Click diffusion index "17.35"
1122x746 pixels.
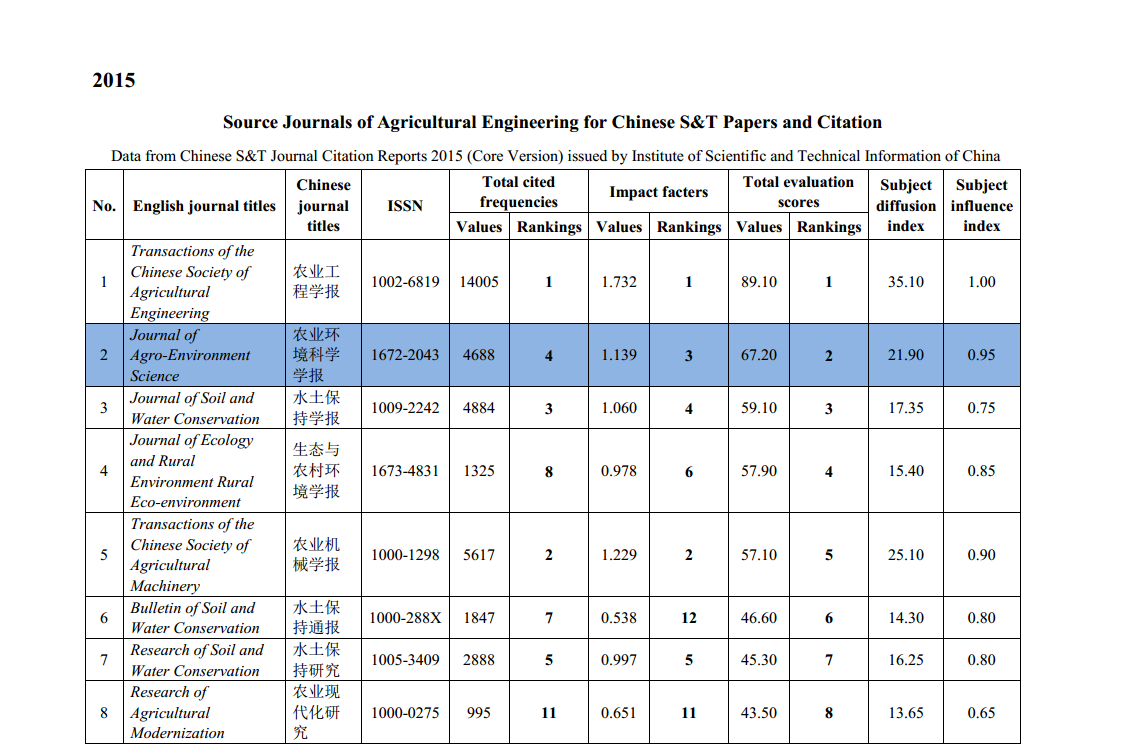pos(906,408)
